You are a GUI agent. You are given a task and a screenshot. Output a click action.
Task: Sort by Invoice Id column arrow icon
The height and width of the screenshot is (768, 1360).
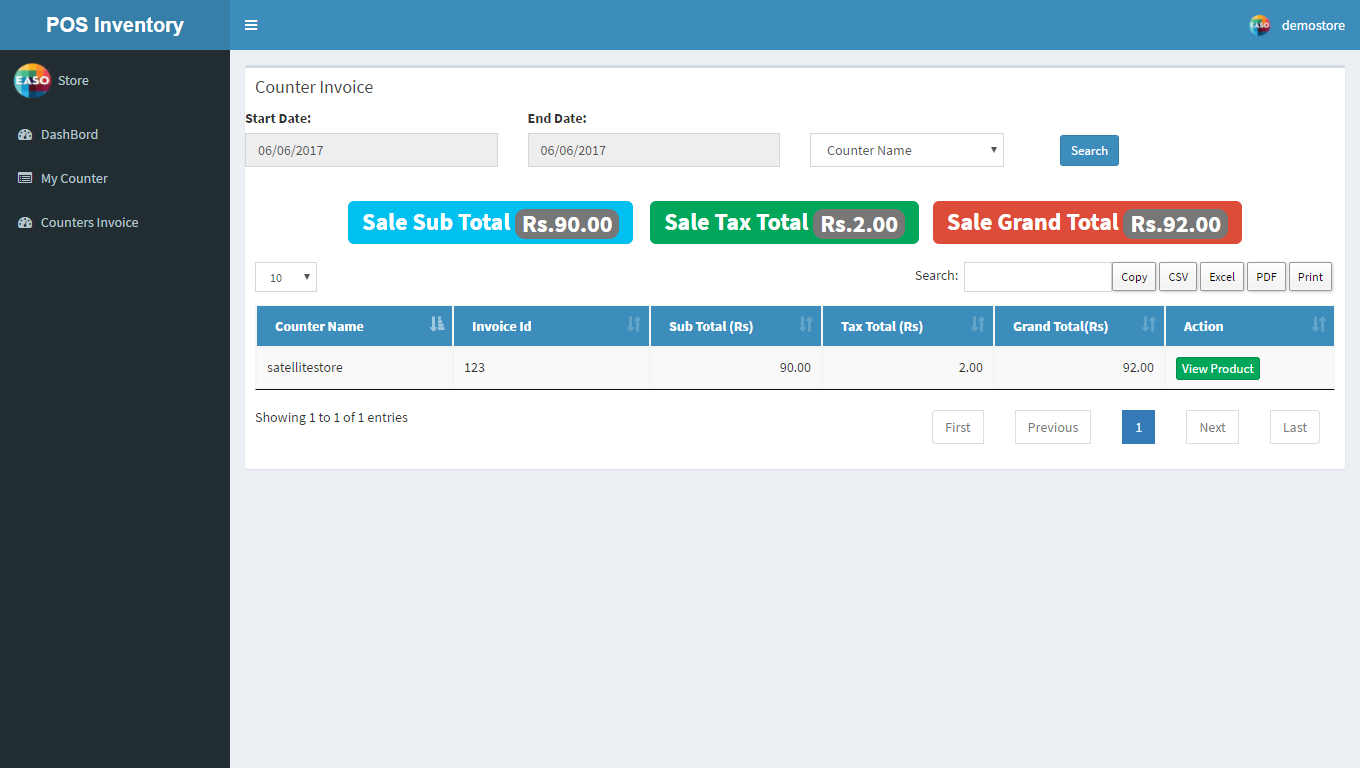pyautogui.click(x=634, y=324)
